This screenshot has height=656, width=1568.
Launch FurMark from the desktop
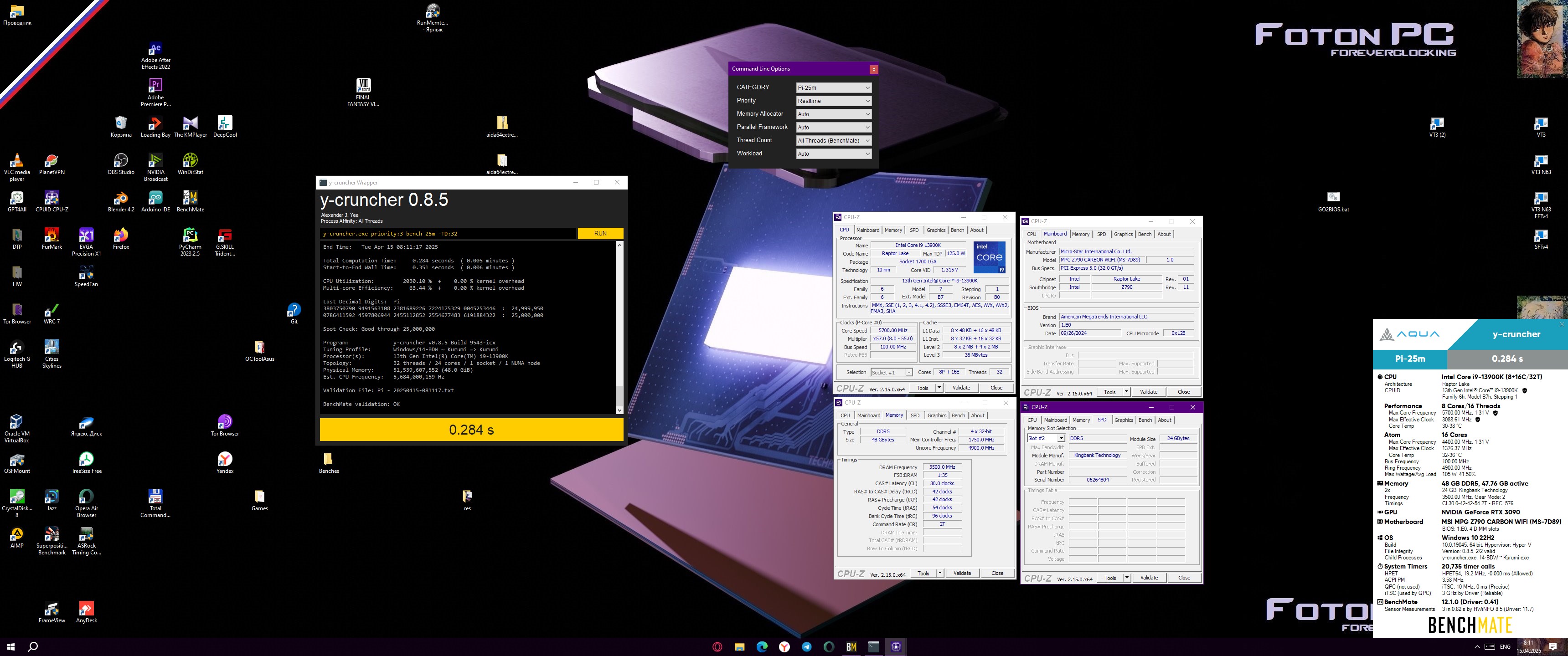(52, 239)
